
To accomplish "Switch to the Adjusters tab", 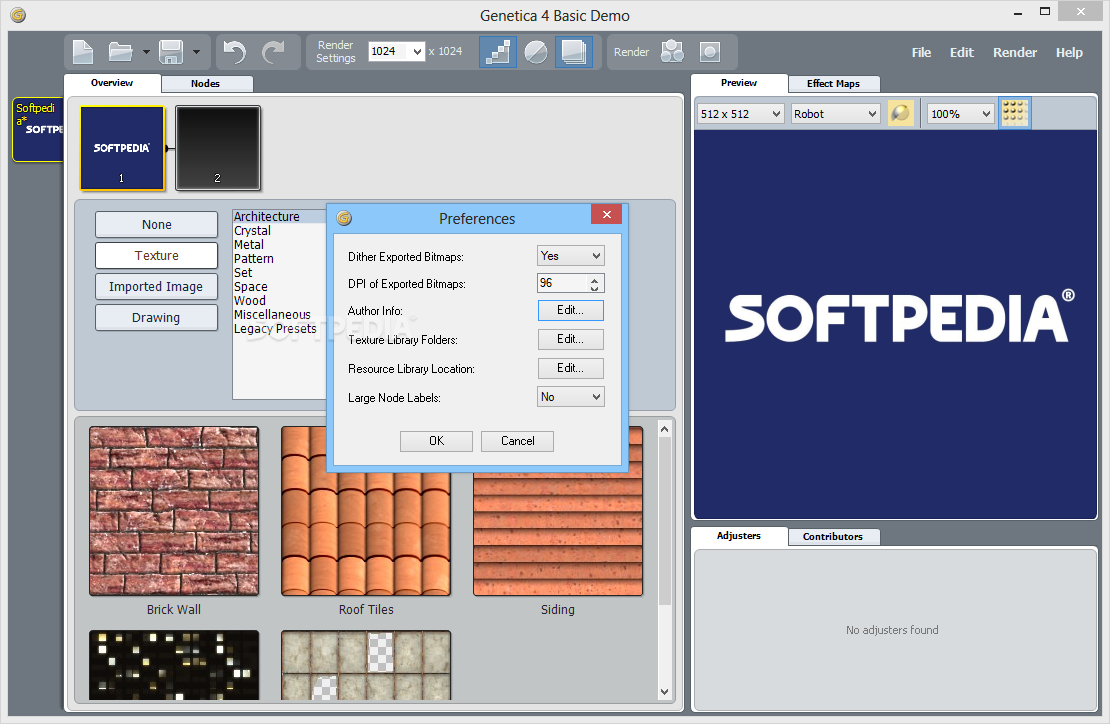I will [x=739, y=536].
